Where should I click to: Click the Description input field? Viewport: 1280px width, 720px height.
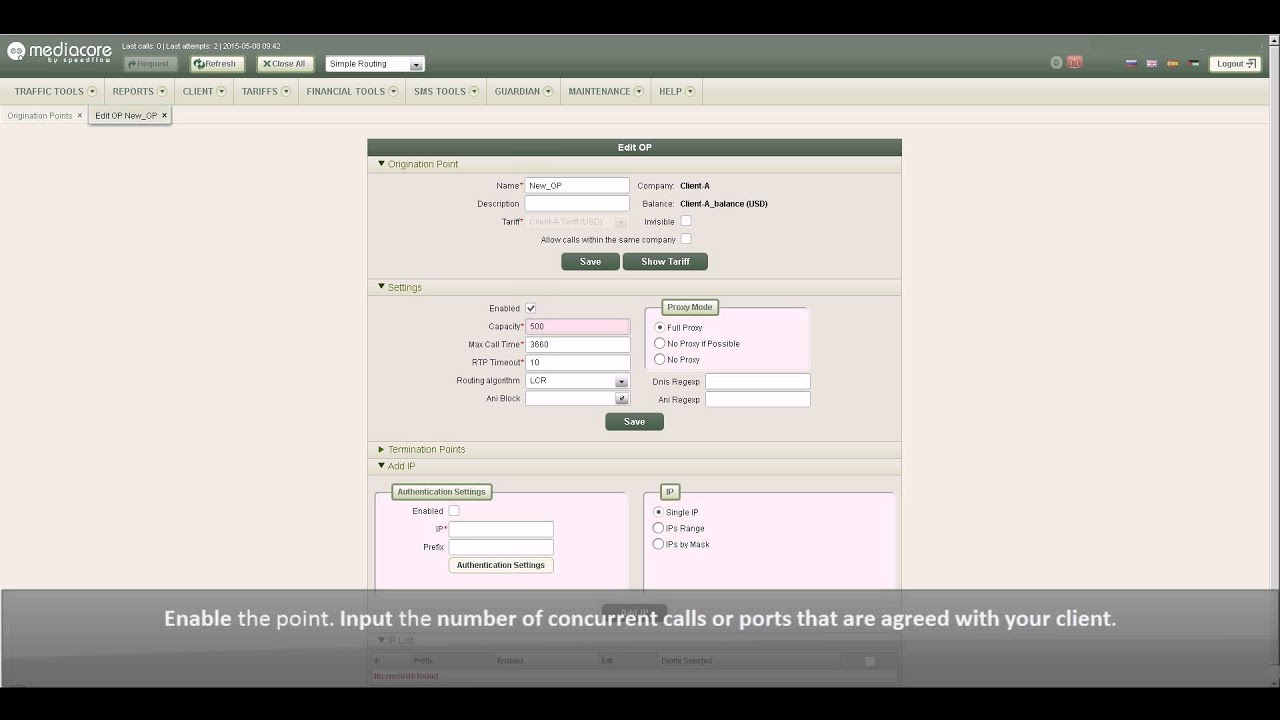click(577, 204)
